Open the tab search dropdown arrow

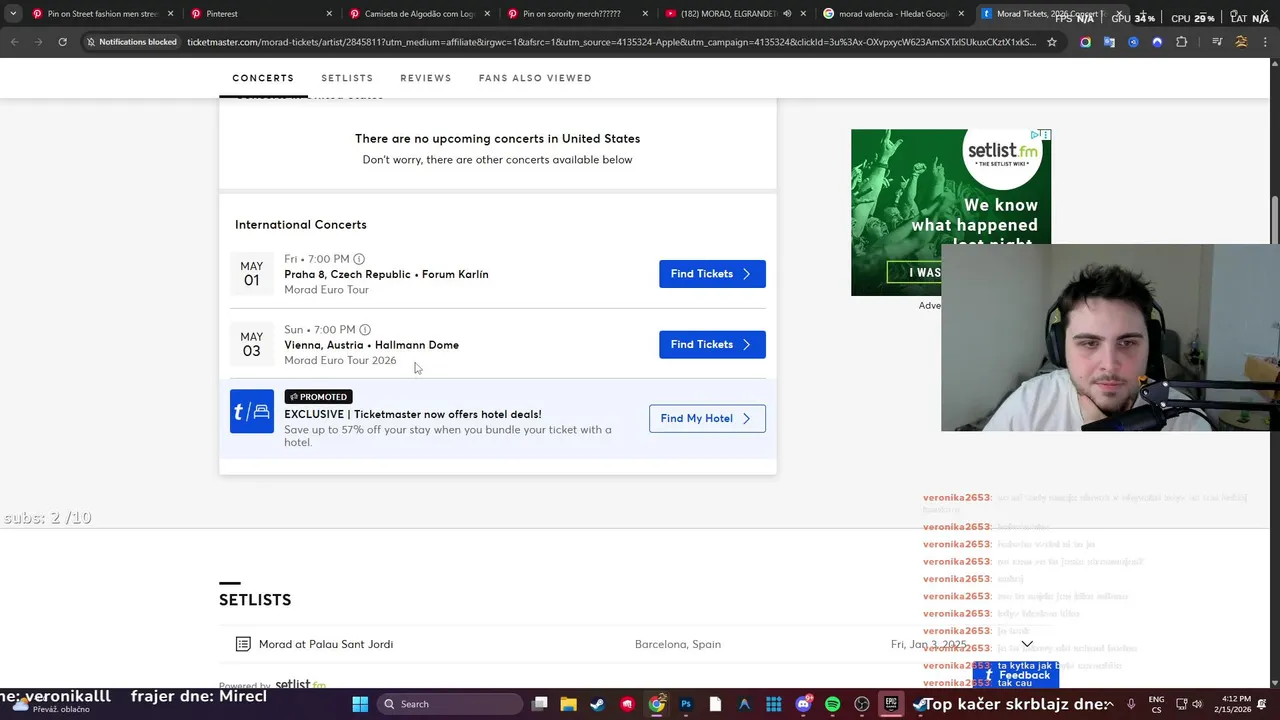(x=13, y=14)
